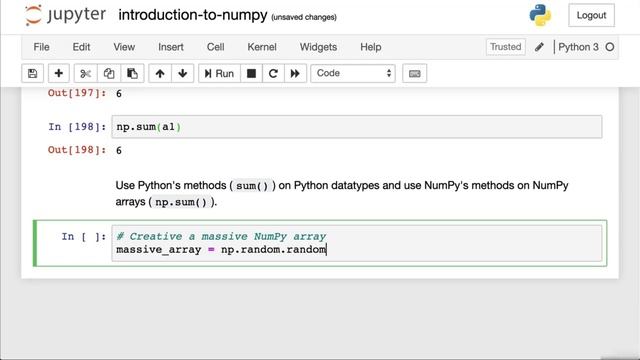This screenshot has width=640, height=360.
Task: Click the empty In [ ] prompt
Action: [84, 237]
